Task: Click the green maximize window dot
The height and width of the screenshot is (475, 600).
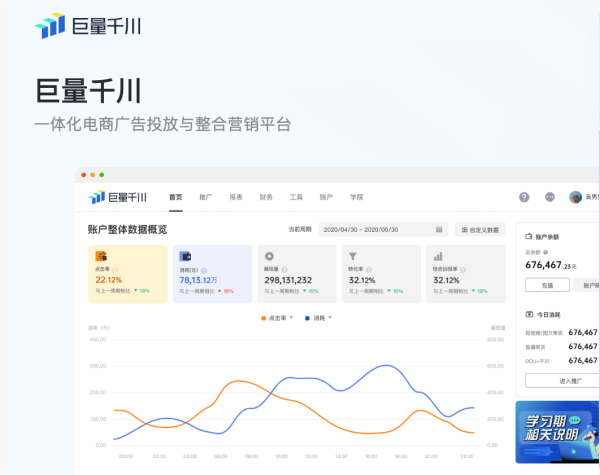Action: coord(102,175)
